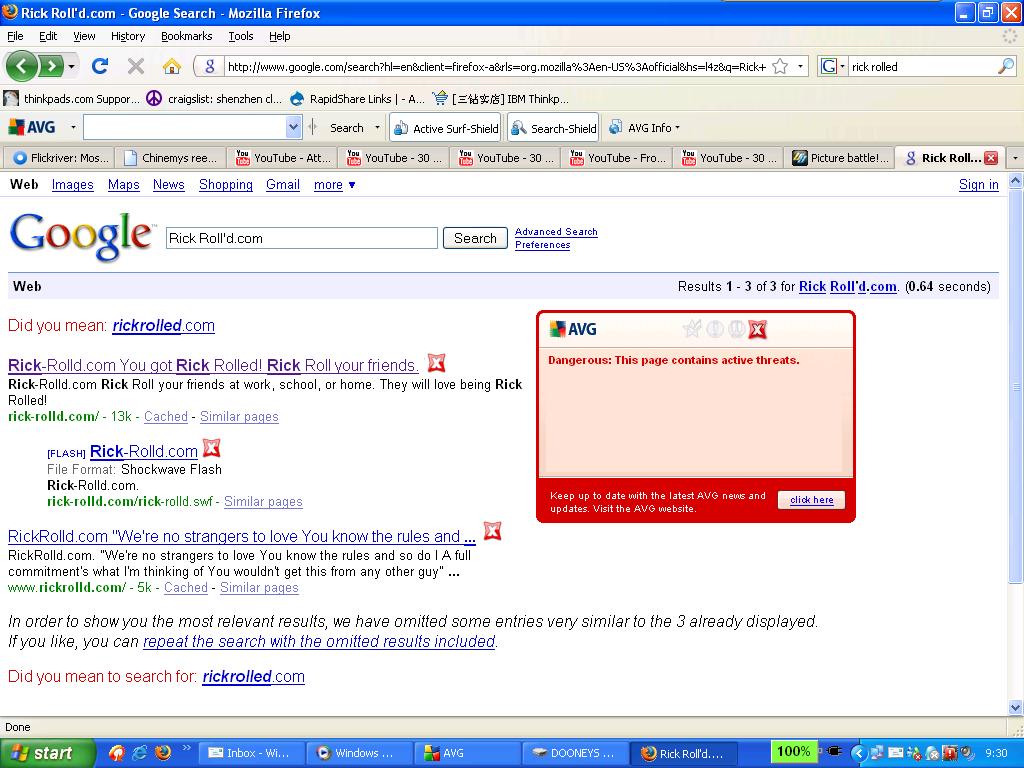The height and width of the screenshot is (768, 1024).
Task: Expand Google's 'more' menu
Action: click(x=334, y=185)
